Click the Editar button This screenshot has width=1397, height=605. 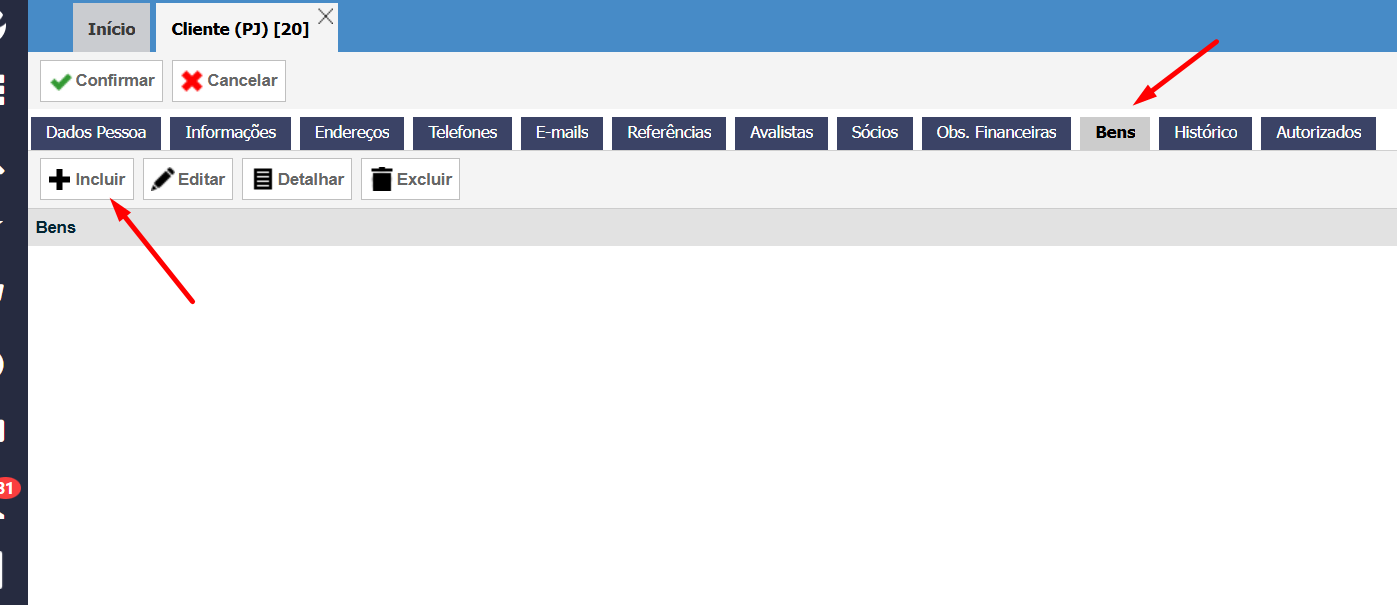[x=188, y=180]
